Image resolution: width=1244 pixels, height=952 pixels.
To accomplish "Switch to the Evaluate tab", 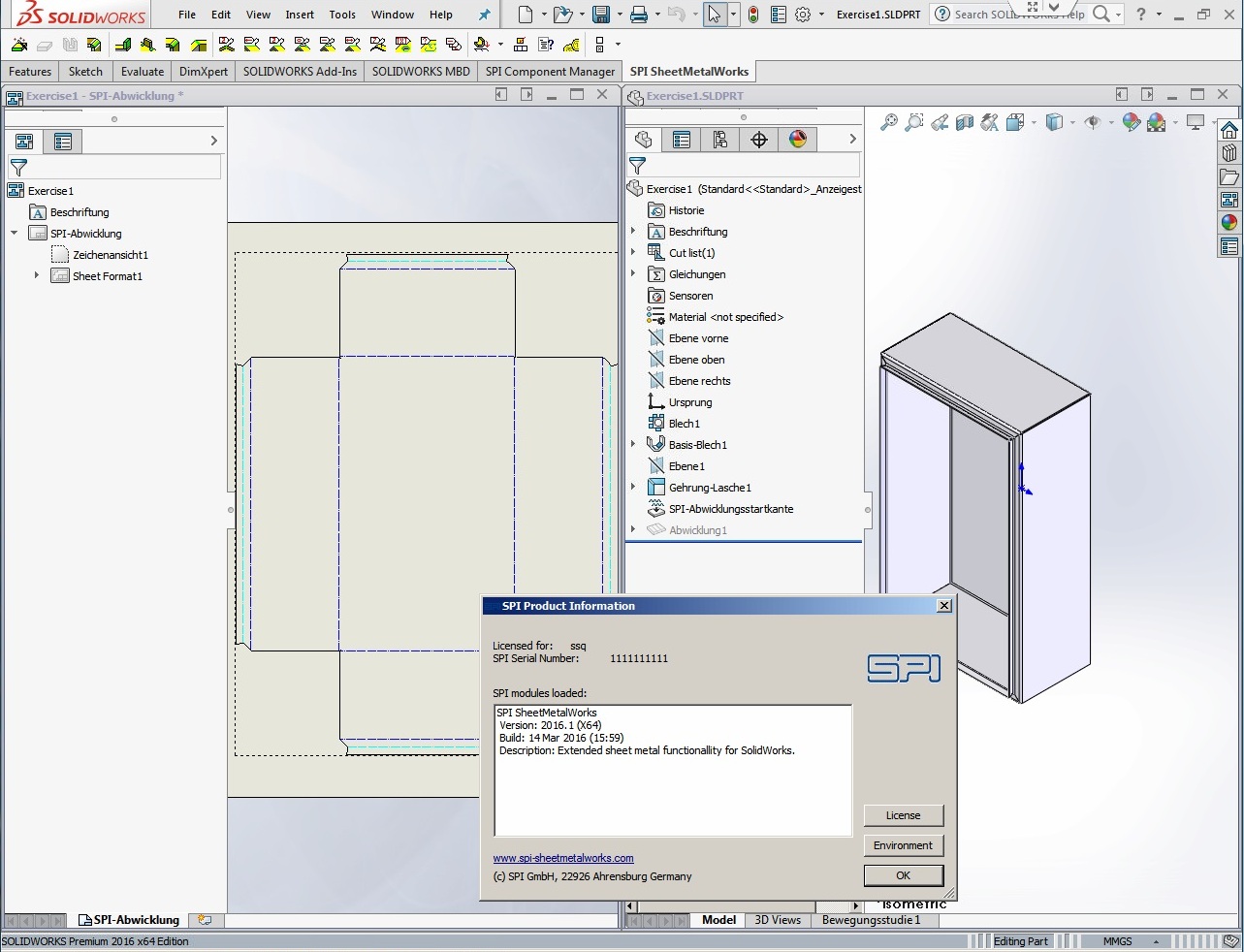I will (x=143, y=72).
